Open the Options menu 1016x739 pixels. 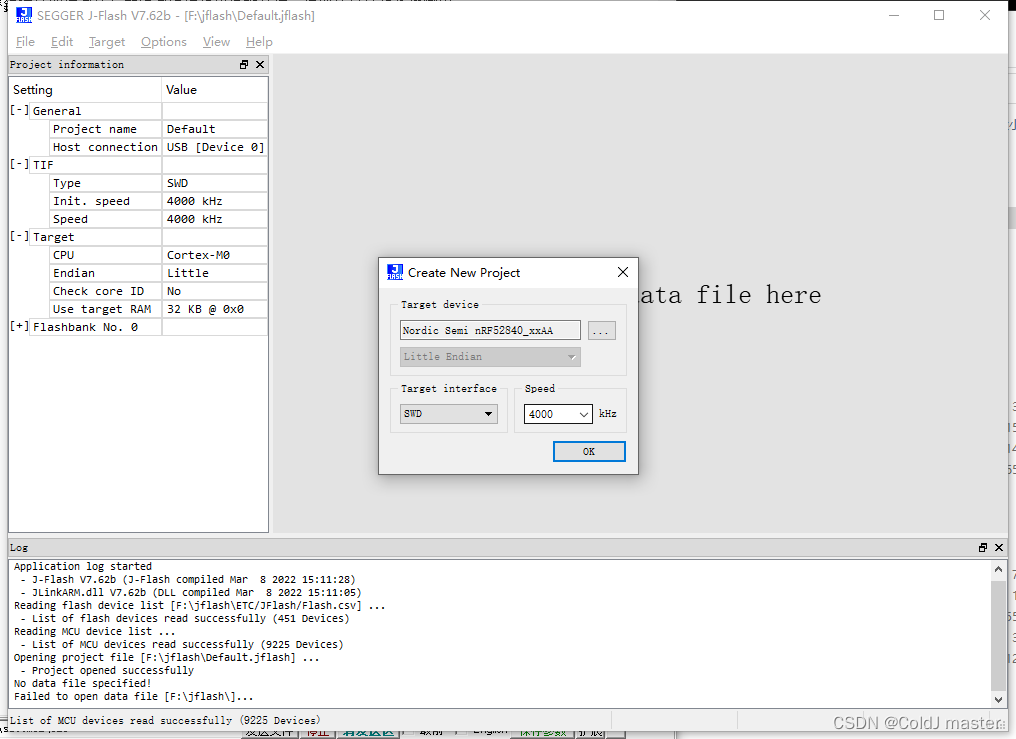pos(164,42)
